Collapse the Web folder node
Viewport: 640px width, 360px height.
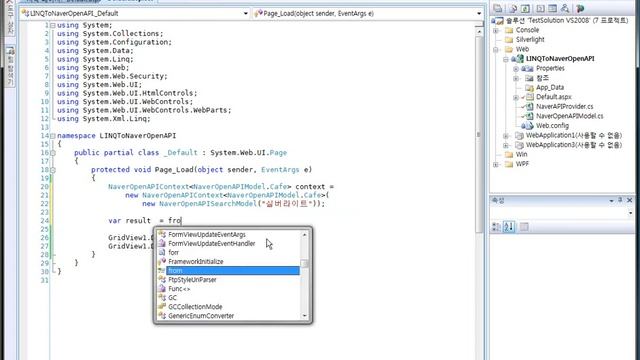(496, 50)
